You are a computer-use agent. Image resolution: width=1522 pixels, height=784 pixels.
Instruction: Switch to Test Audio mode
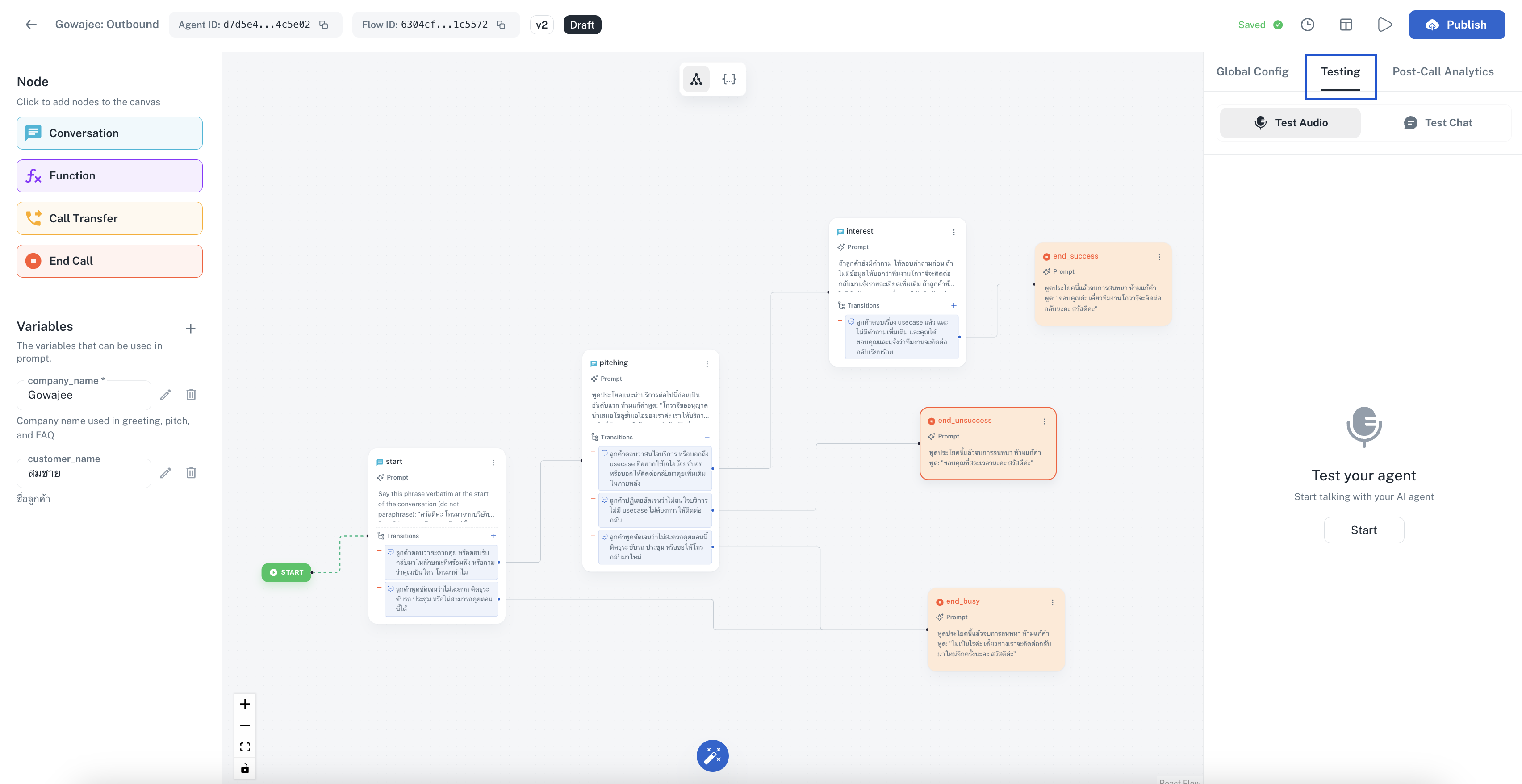(x=1290, y=123)
